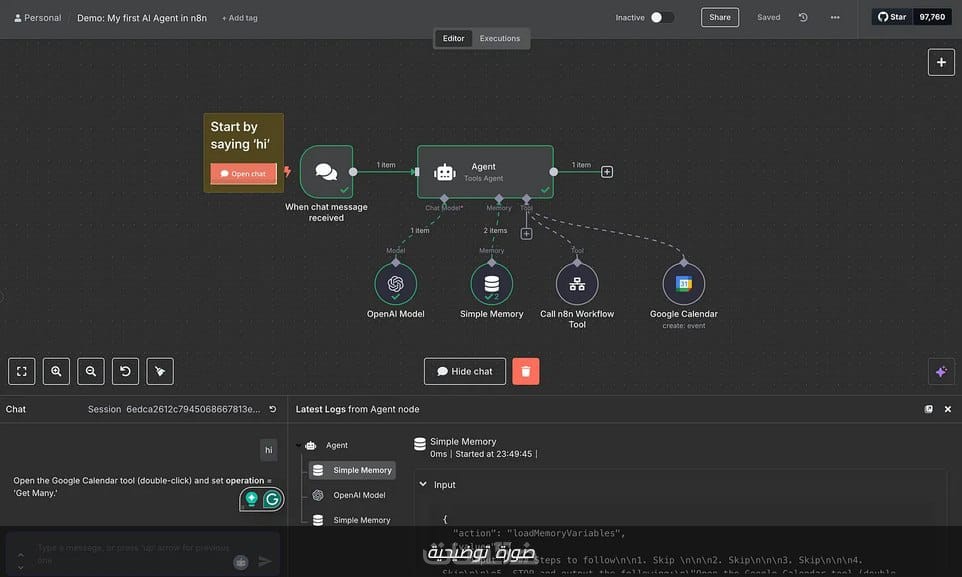Click the Add tag link
This screenshot has width=962, height=577.
point(239,18)
